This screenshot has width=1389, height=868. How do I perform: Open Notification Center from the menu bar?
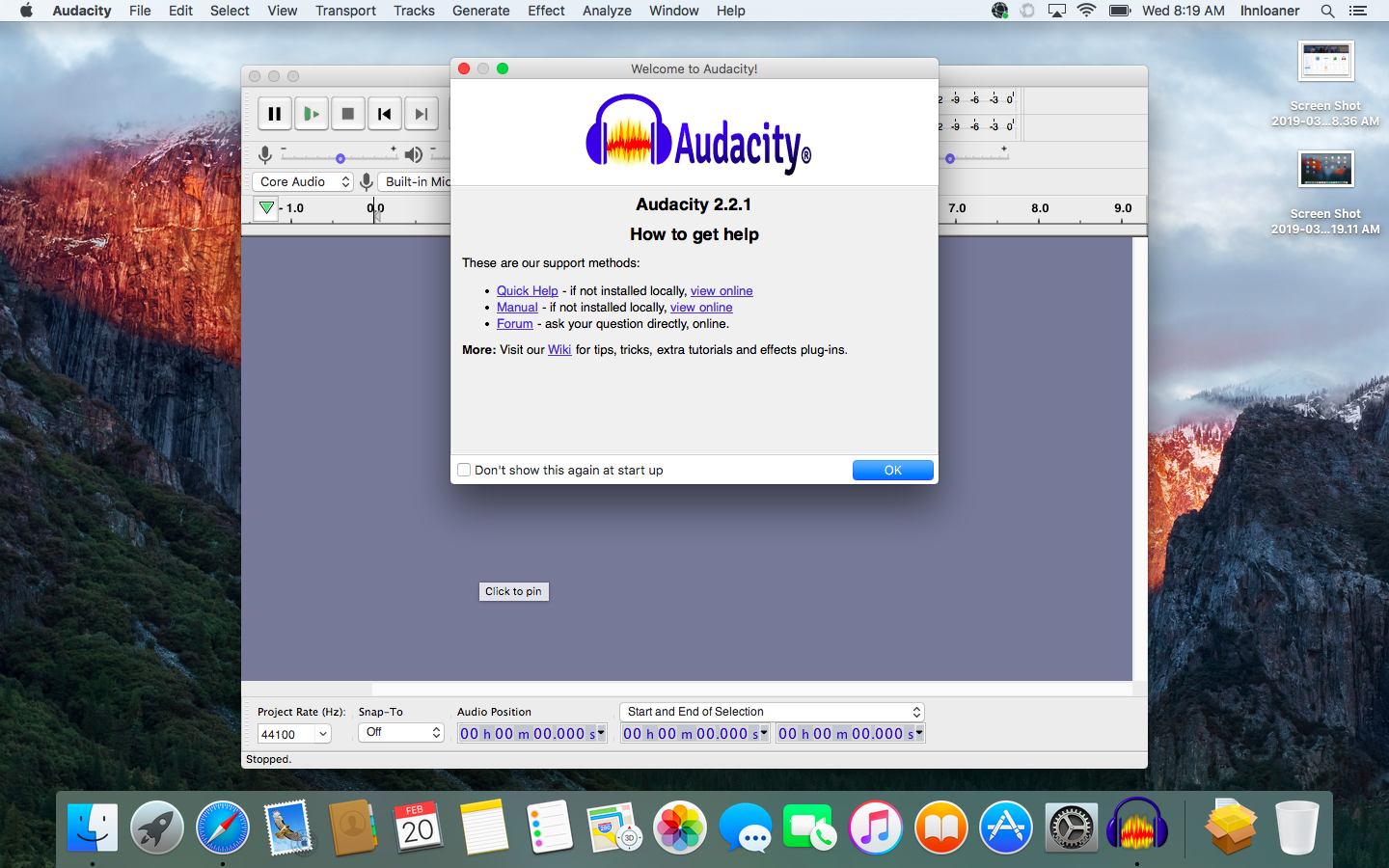tap(1358, 11)
